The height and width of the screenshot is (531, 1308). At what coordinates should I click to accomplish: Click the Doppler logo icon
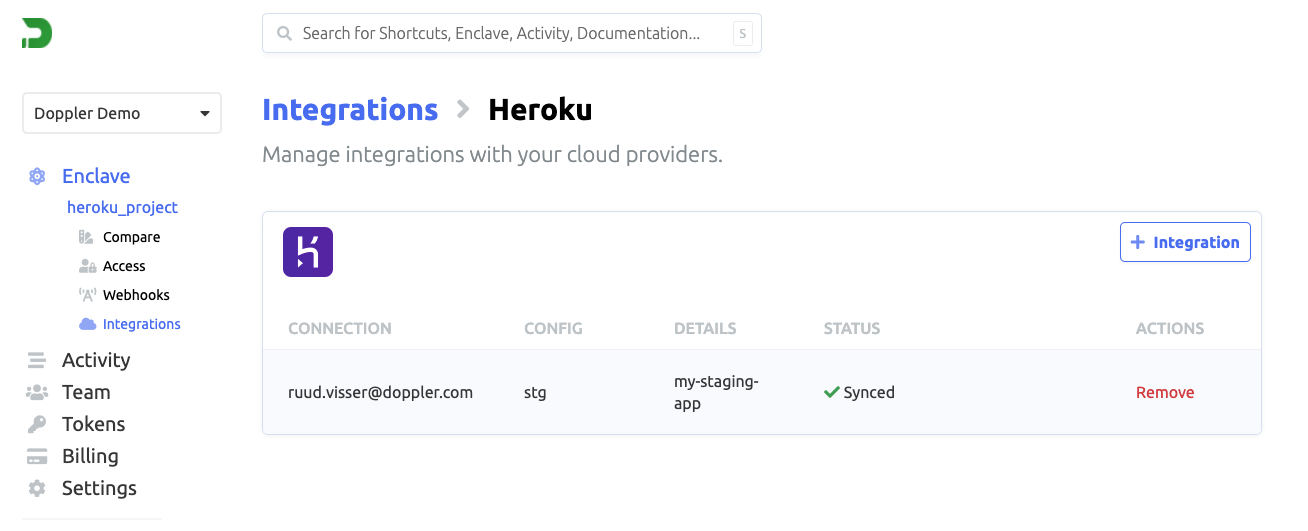coord(37,33)
